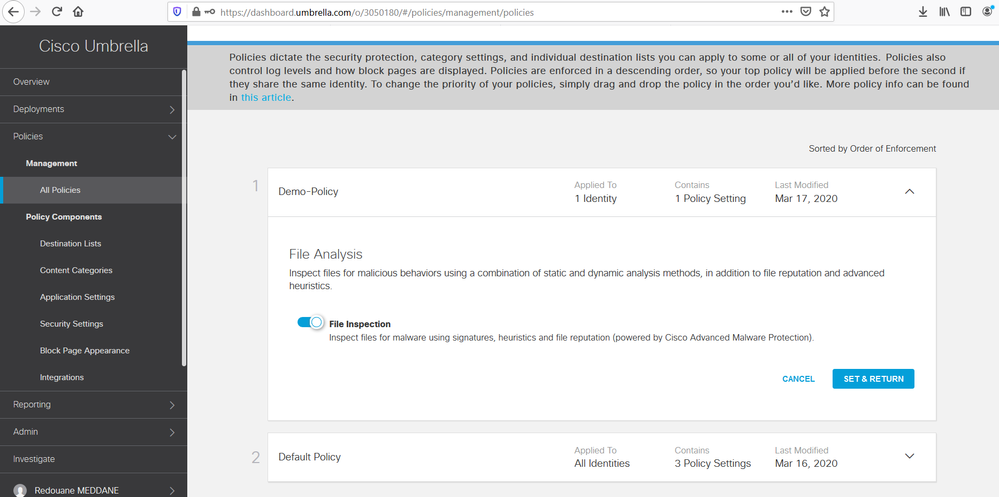999x497 pixels.
Task: Click the browser address bar URL
Action: coord(377,11)
